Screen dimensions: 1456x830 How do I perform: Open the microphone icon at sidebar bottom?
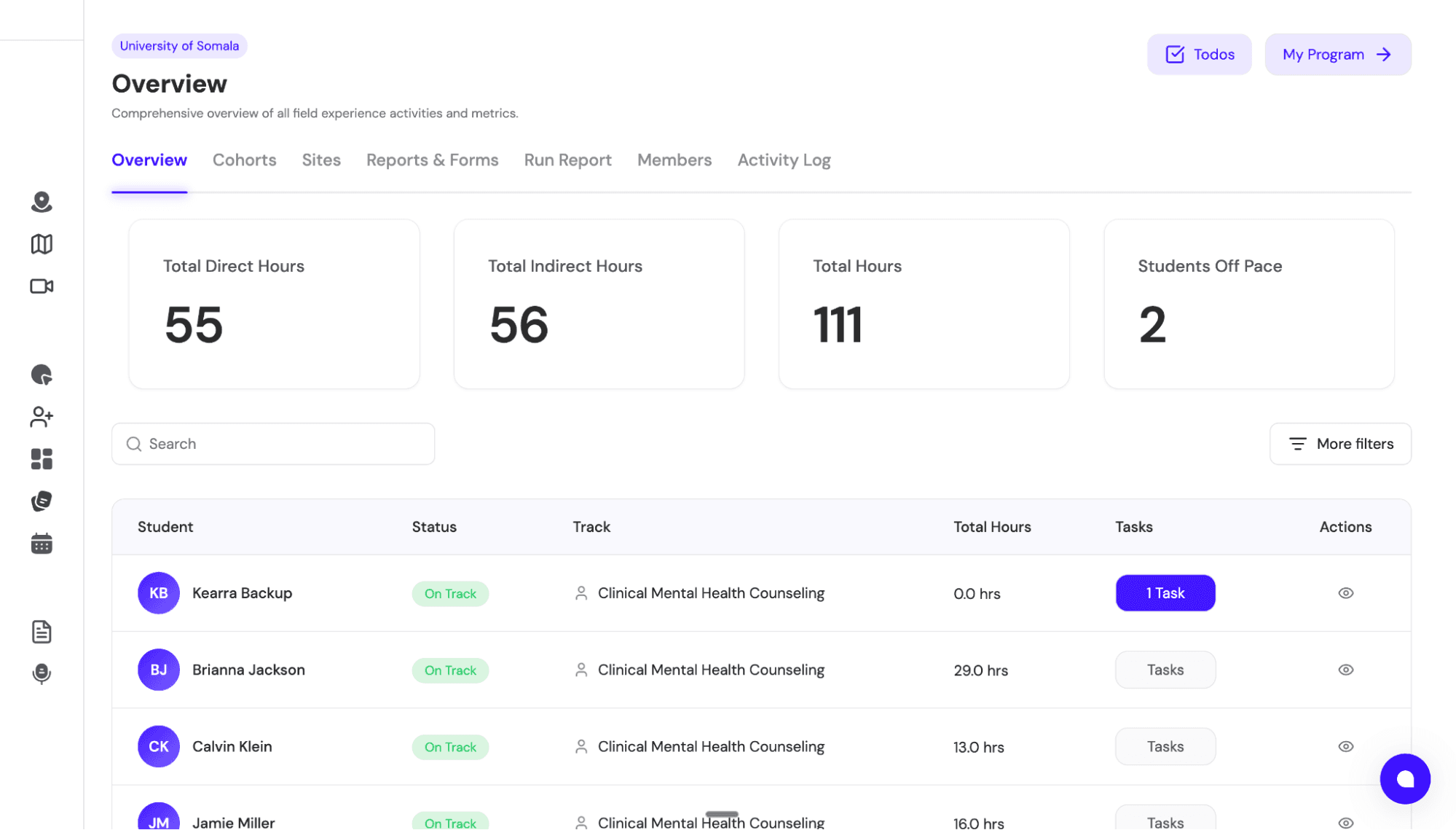click(42, 673)
